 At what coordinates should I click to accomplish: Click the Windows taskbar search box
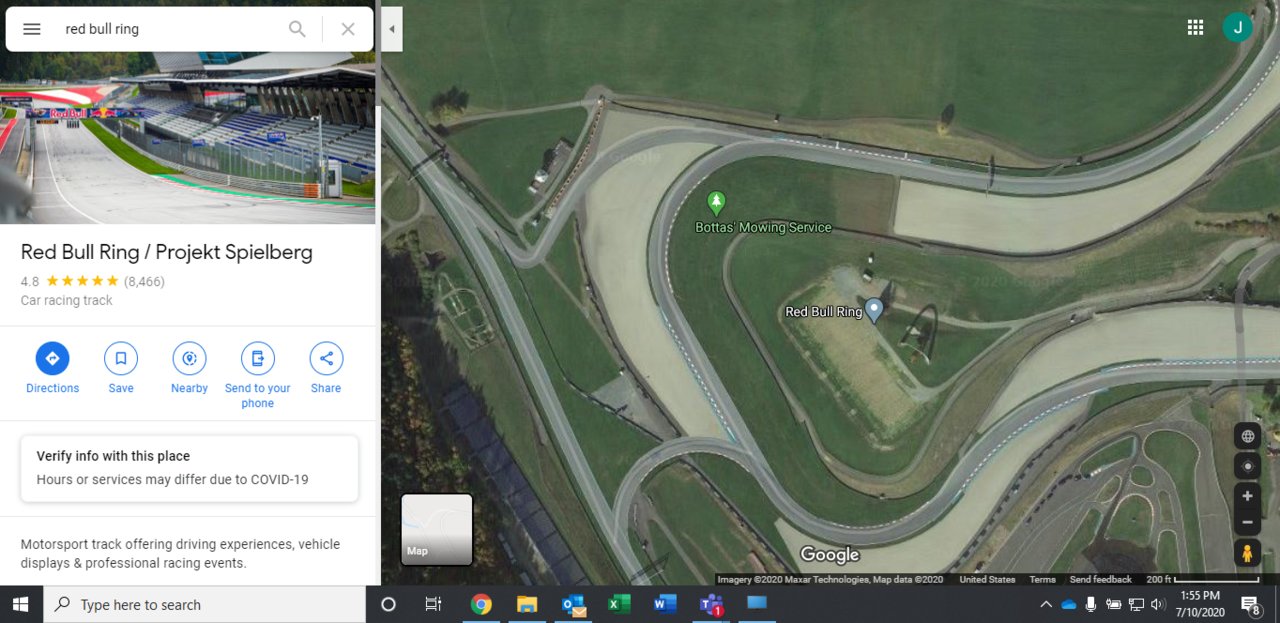pos(204,604)
